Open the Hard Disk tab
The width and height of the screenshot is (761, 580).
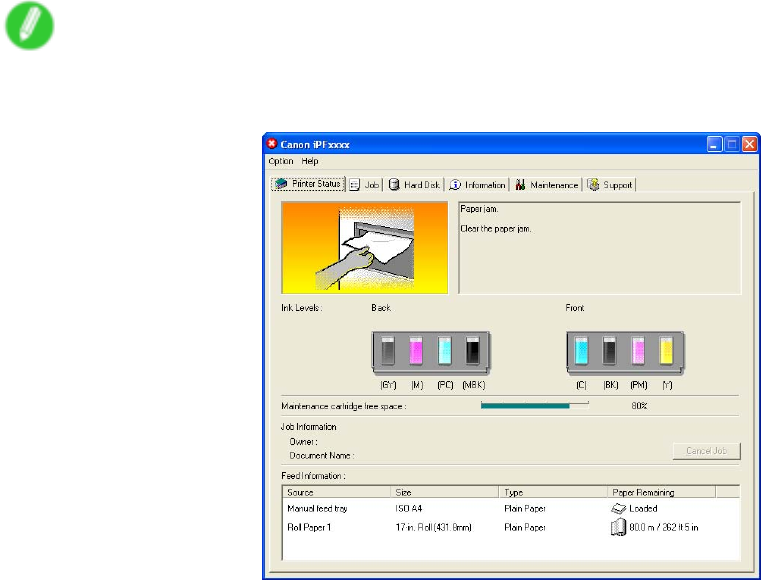[414, 185]
